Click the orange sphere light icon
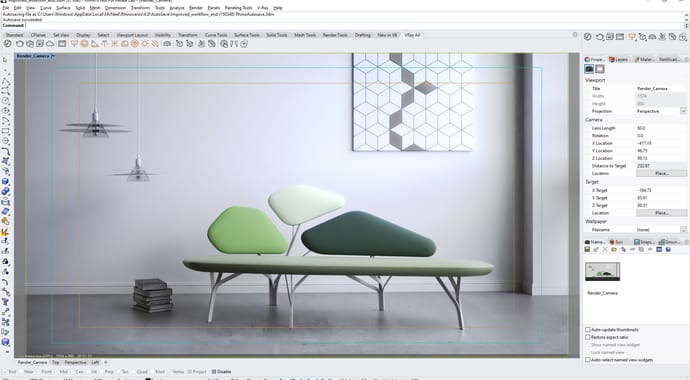 (x=84, y=44)
